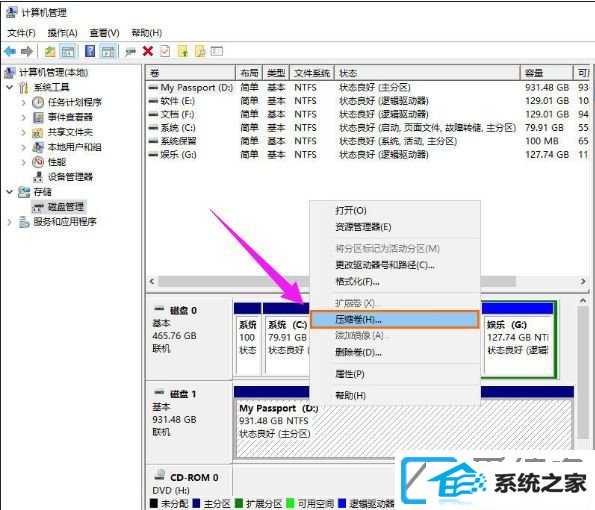Select Performance (性能) icon in tree
The width and height of the screenshot is (595, 510).
click(x=38, y=162)
